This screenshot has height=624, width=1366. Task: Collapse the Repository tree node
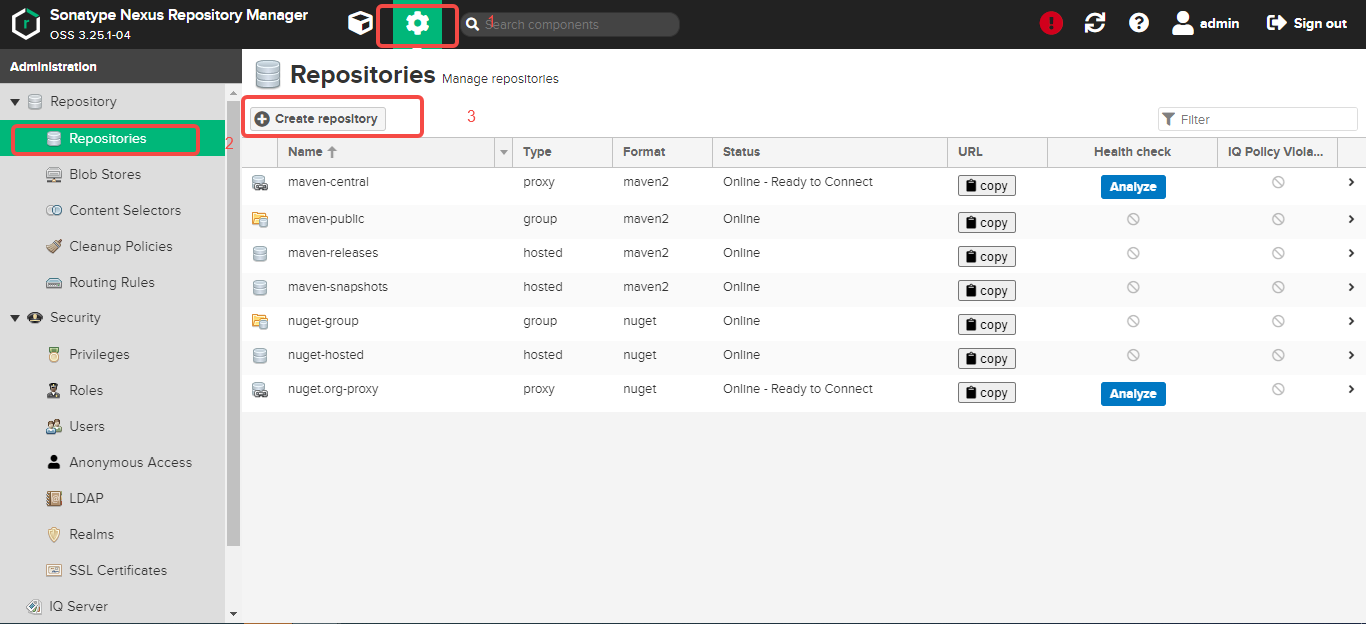(x=15, y=102)
